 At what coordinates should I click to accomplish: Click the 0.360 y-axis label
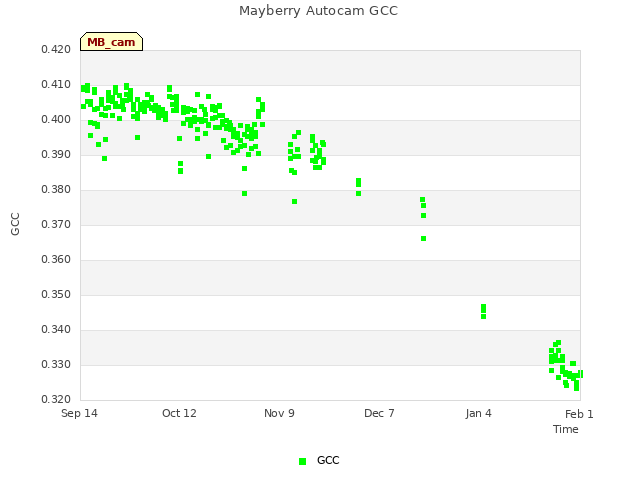pos(56,260)
